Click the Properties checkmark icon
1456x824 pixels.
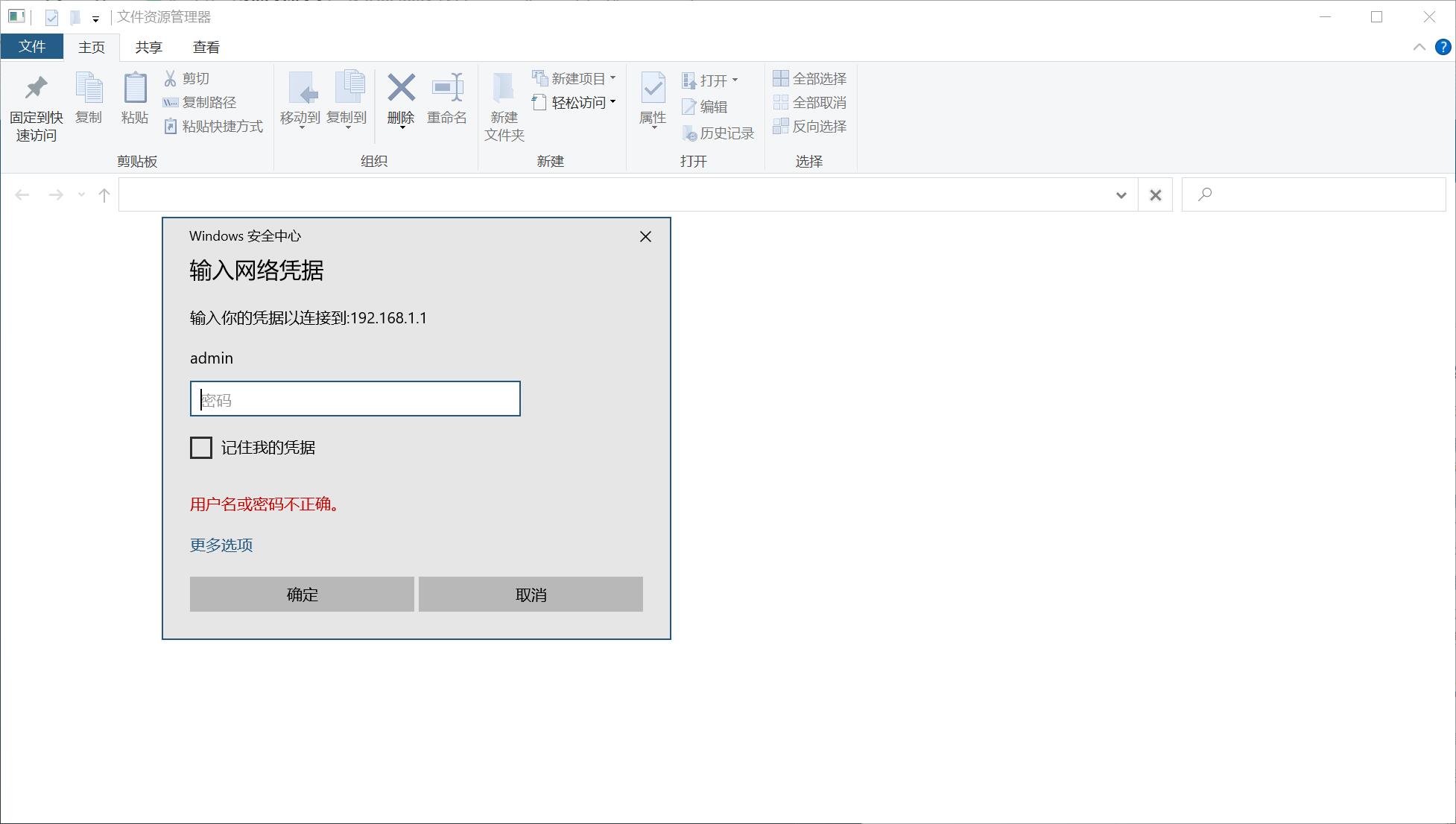pyautogui.click(x=653, y=89)
